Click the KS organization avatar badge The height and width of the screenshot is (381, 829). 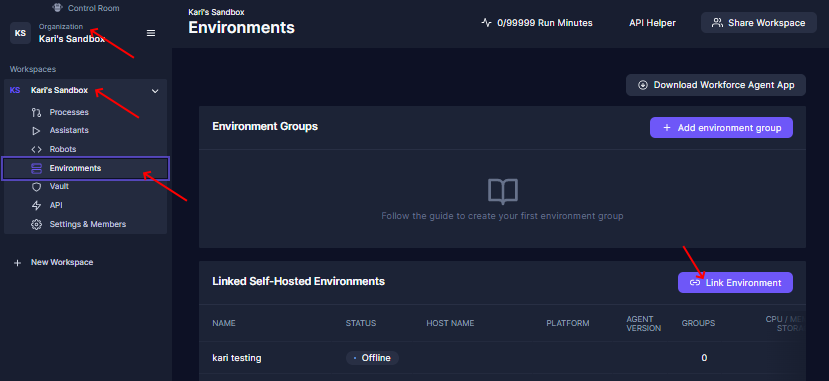[x=20, y=33]
